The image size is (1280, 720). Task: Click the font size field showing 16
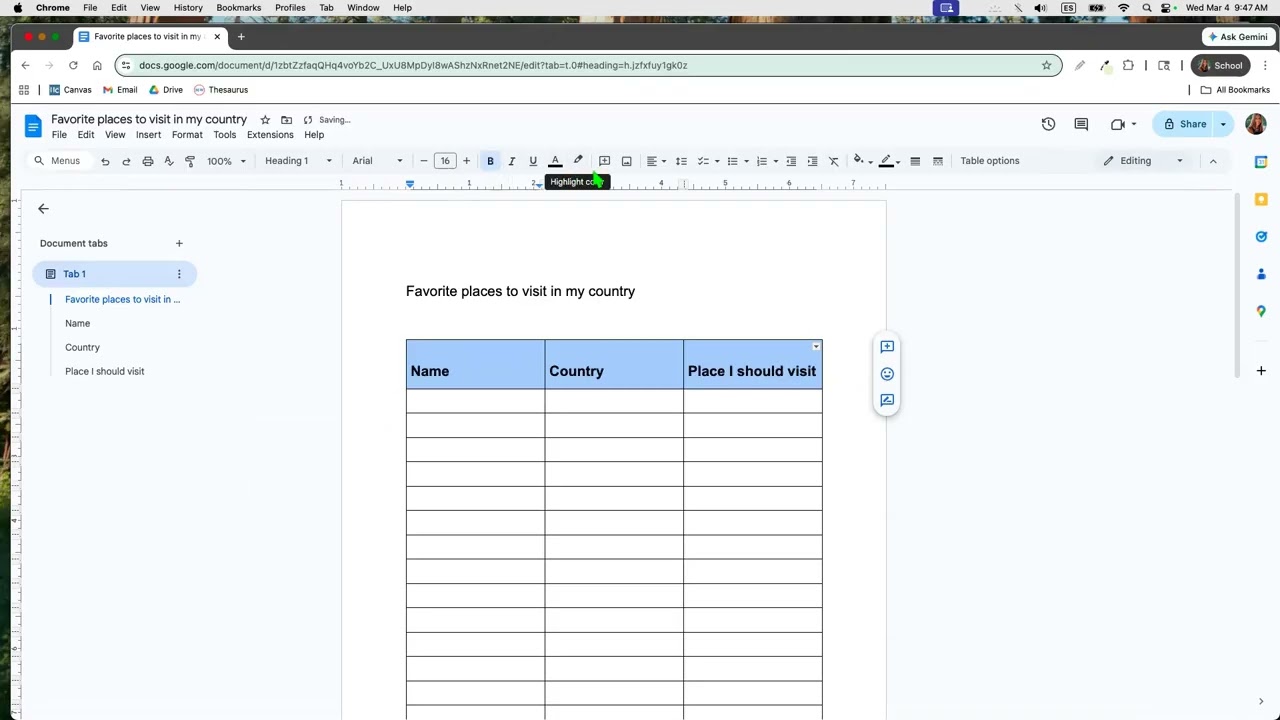click(x=445, y=161)
